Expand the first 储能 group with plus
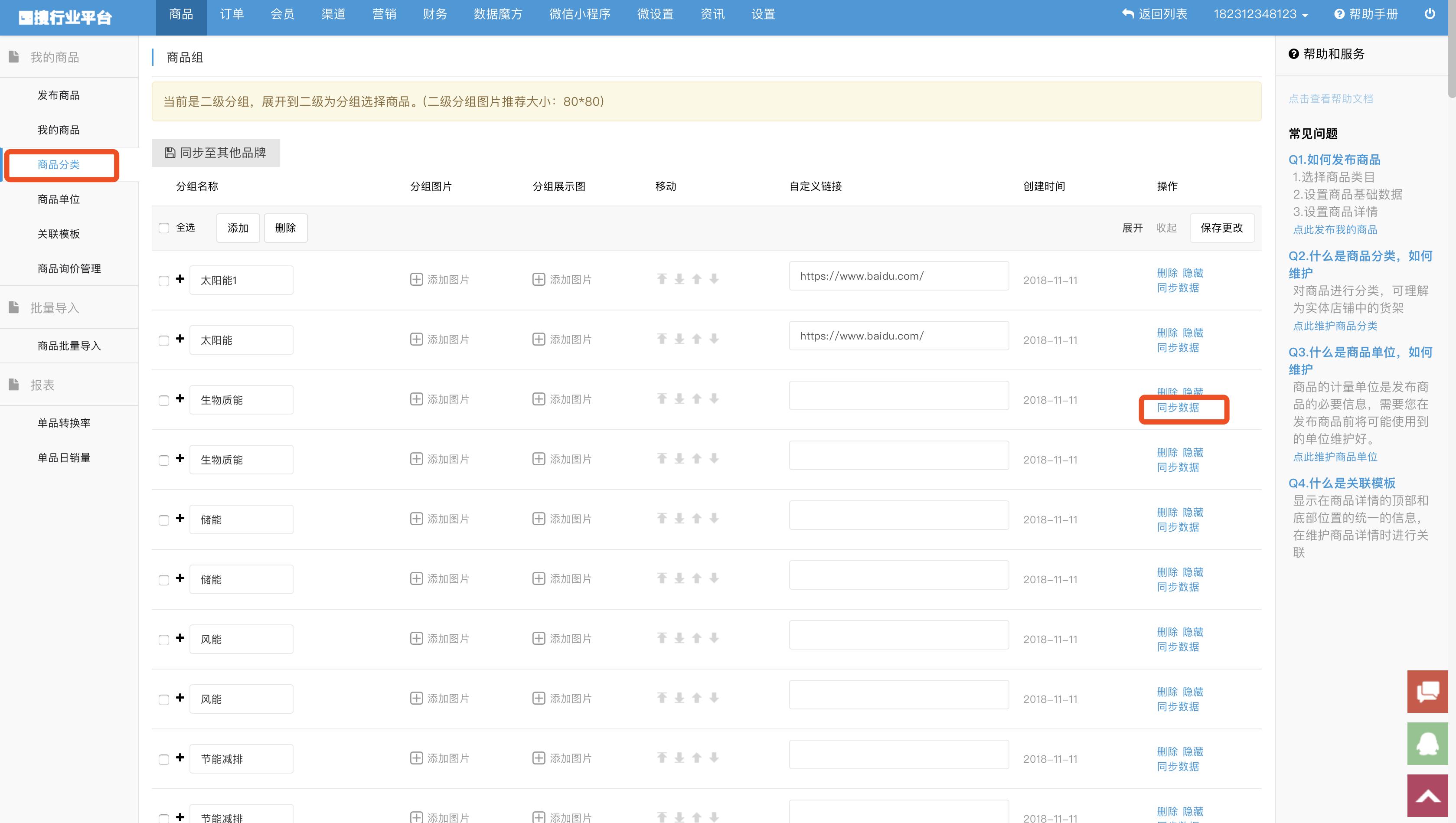Screen dimensions: 1456x823 (180, 518)
